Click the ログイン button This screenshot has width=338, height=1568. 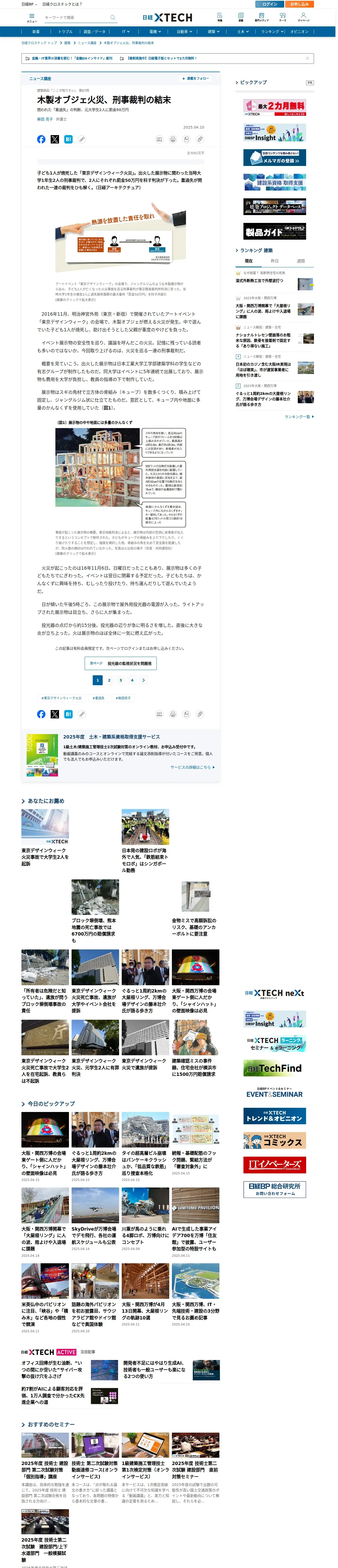270,4
